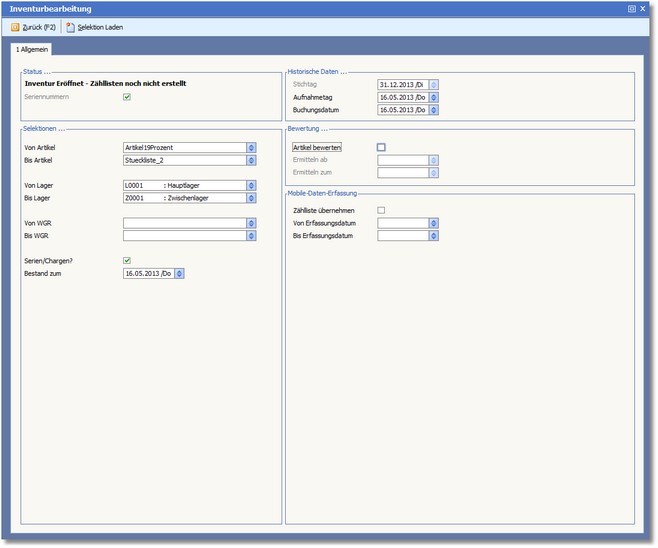Image resolution: width=658 pixels, height=548 pixels.
Task: Open the Bestand zum date picker
Action: click(x=179, y=273)
